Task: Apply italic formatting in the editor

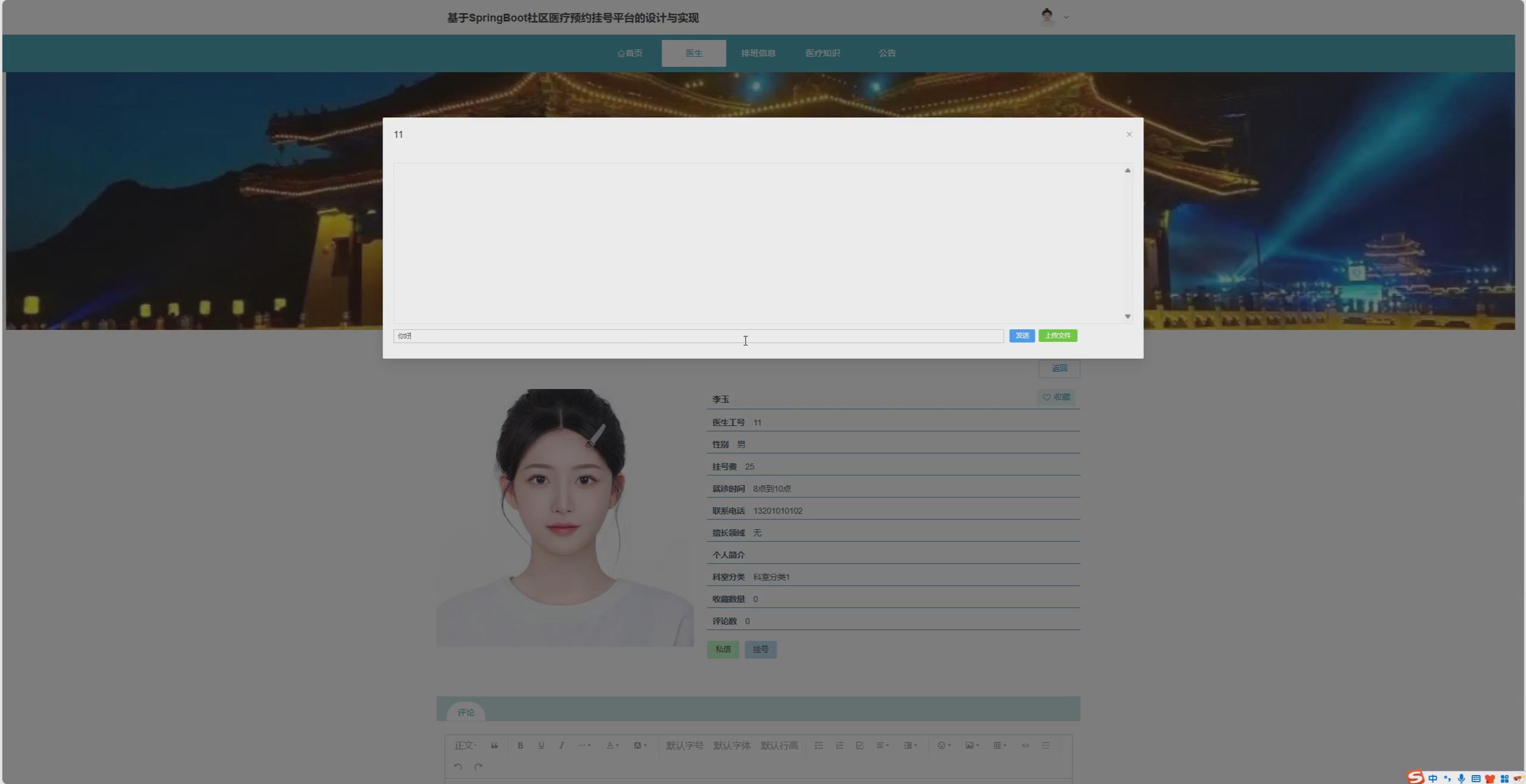Action: 561,745
